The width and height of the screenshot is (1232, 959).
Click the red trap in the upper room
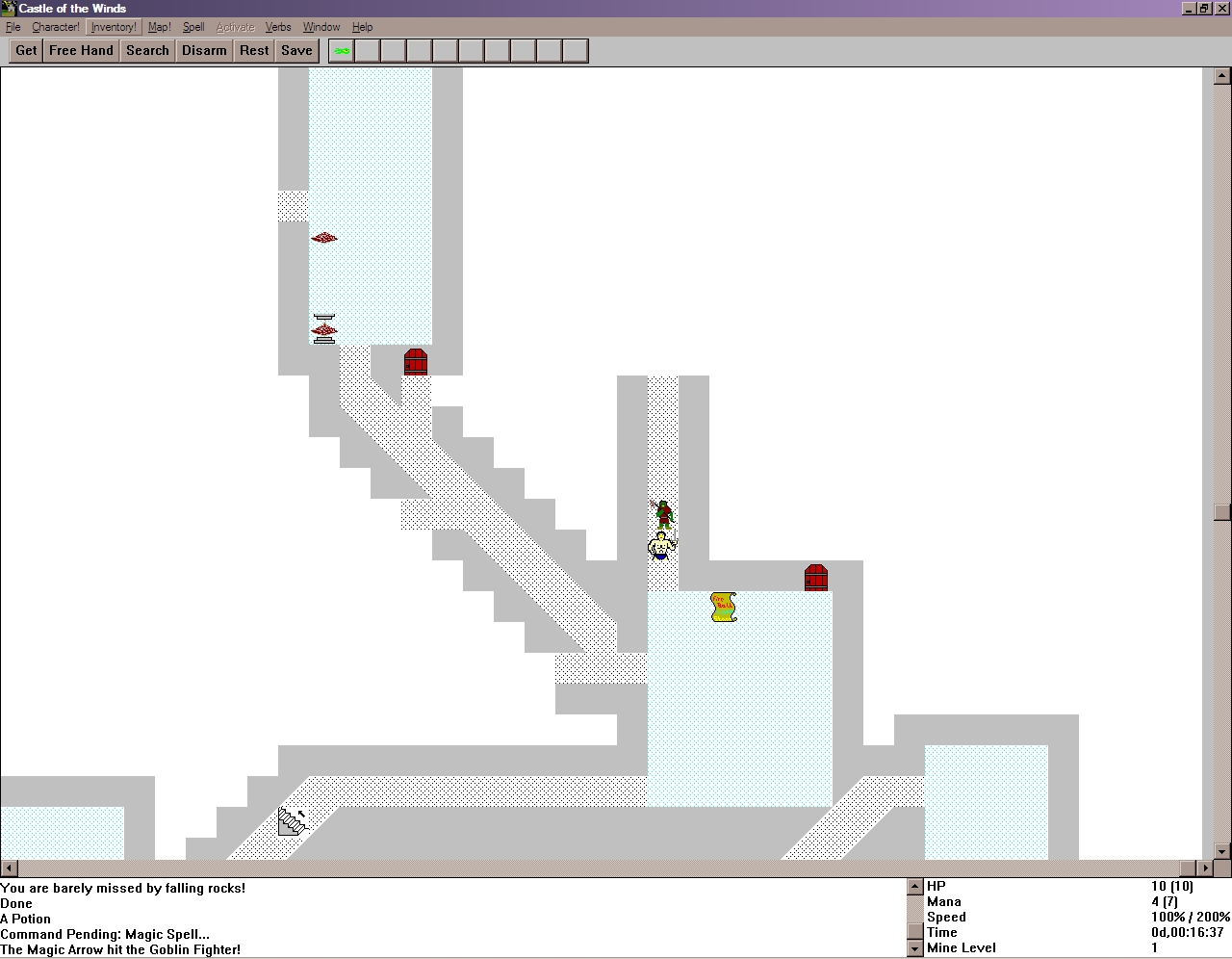pos(324,237)
